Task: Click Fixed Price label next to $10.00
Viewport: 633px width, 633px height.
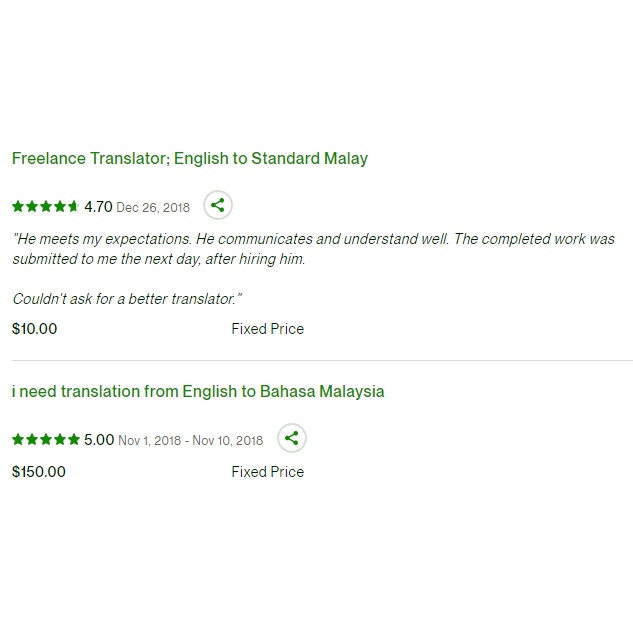Action: pos(267,329)
